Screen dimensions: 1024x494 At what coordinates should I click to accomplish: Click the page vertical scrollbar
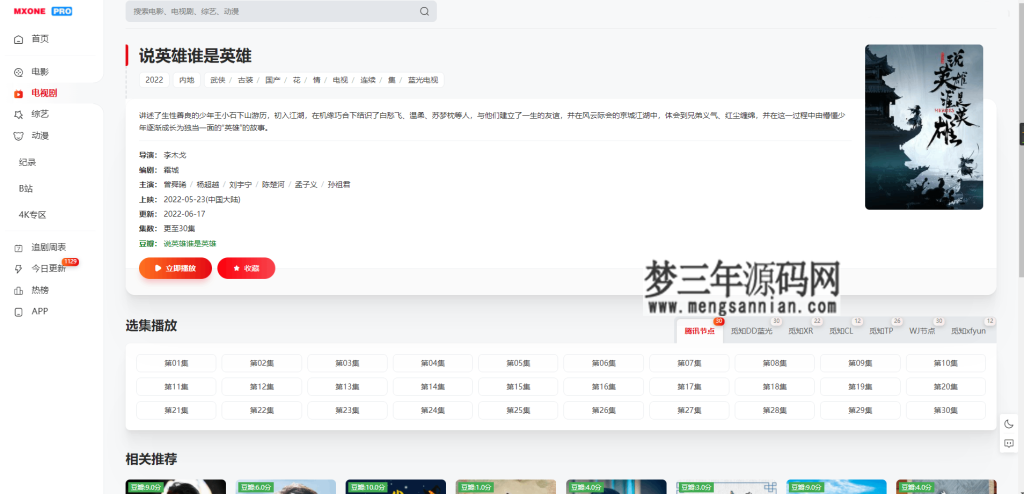[1019, 140]
